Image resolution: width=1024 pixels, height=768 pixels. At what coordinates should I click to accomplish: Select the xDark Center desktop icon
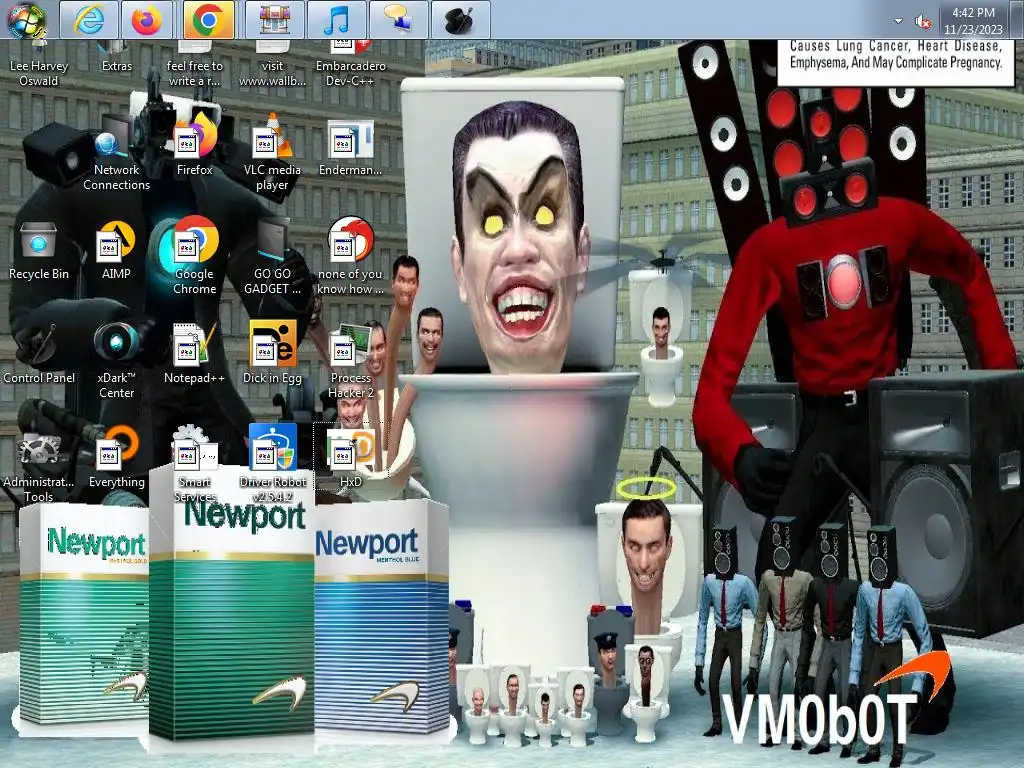tap(116, 360)
